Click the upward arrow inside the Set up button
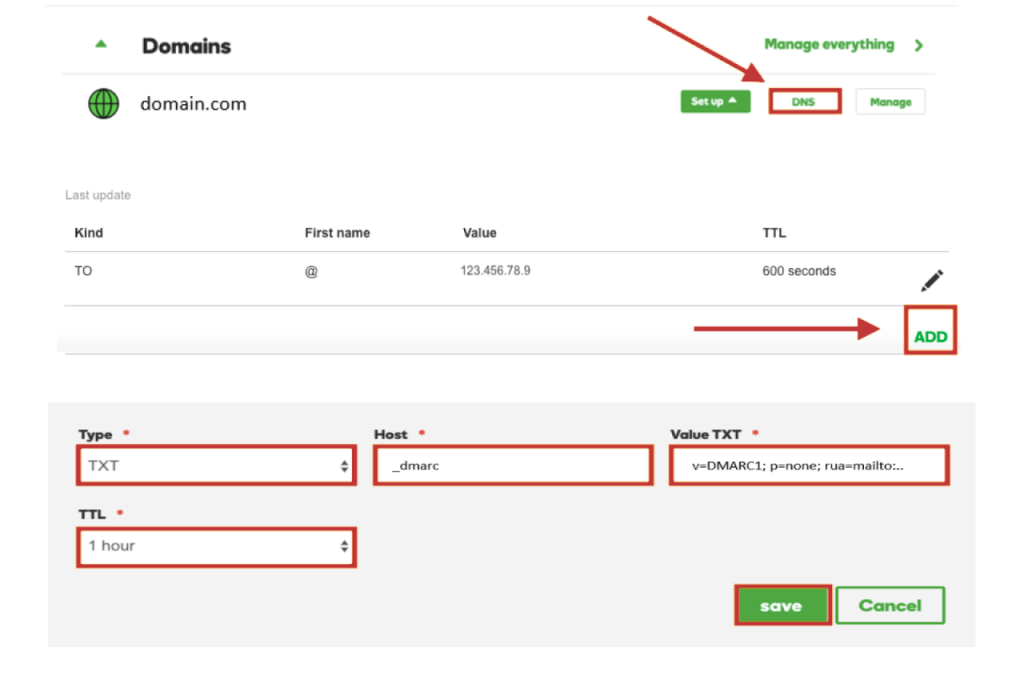The width and height of the screenshot is (1024, 684). tap(733, 101)
